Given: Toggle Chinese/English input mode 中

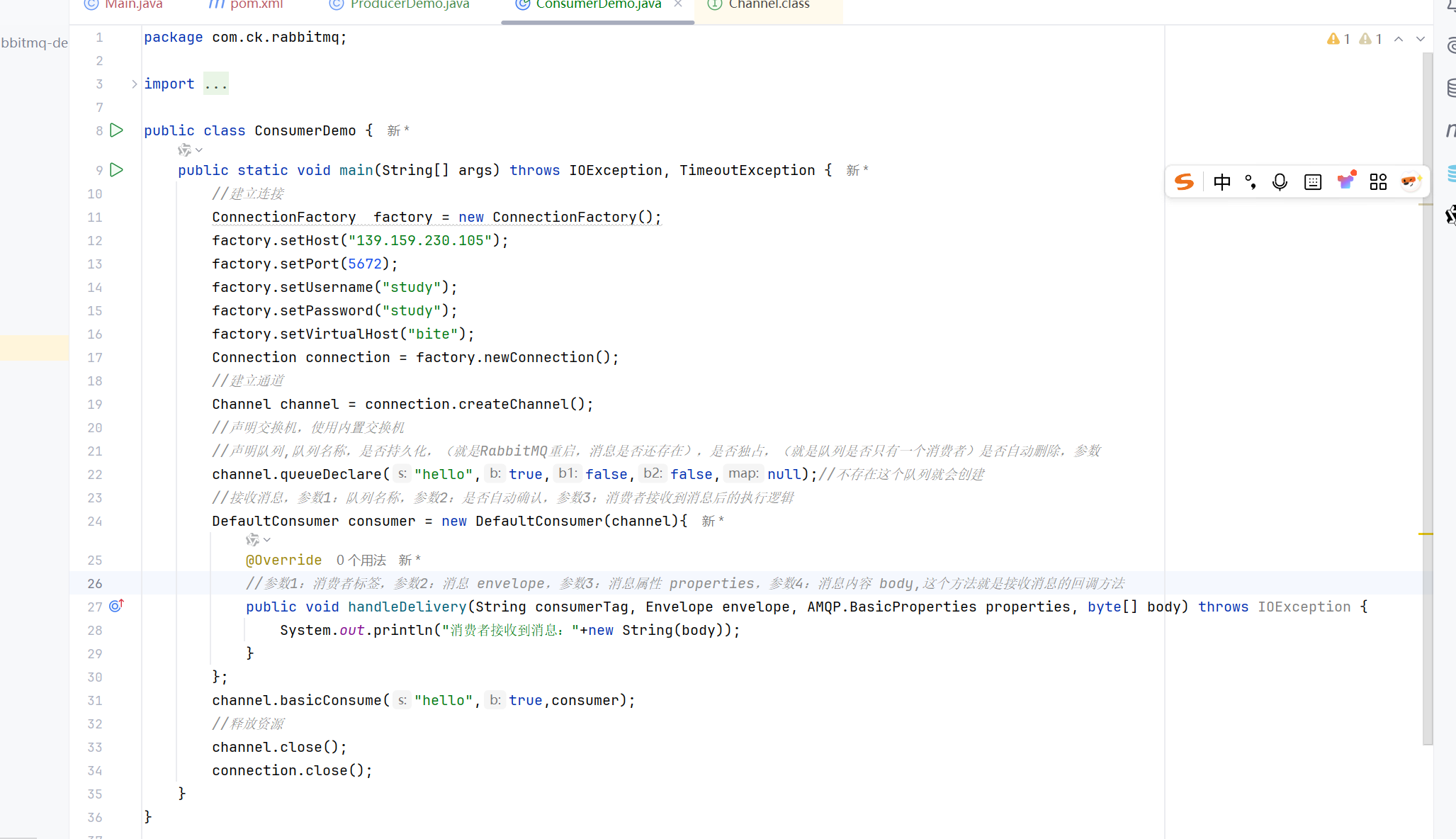Looking at the screenshot, I should 1221,182.
